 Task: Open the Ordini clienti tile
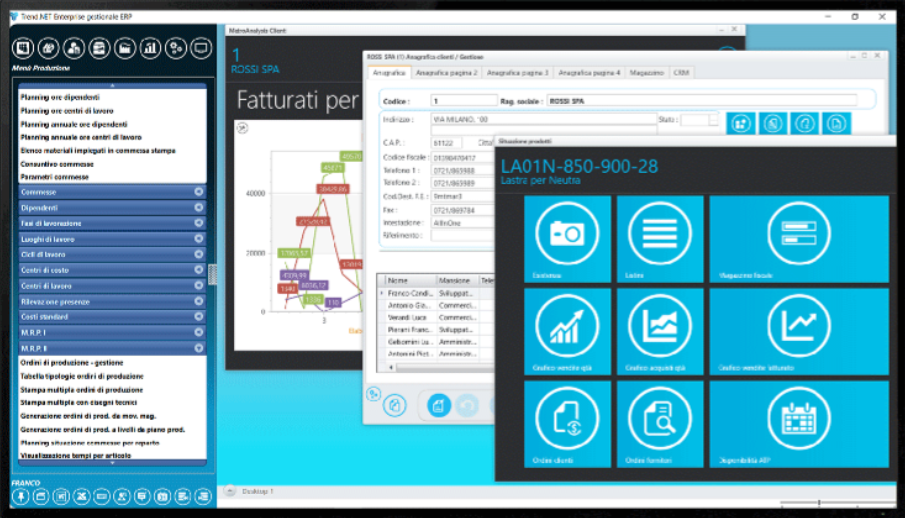567,425
